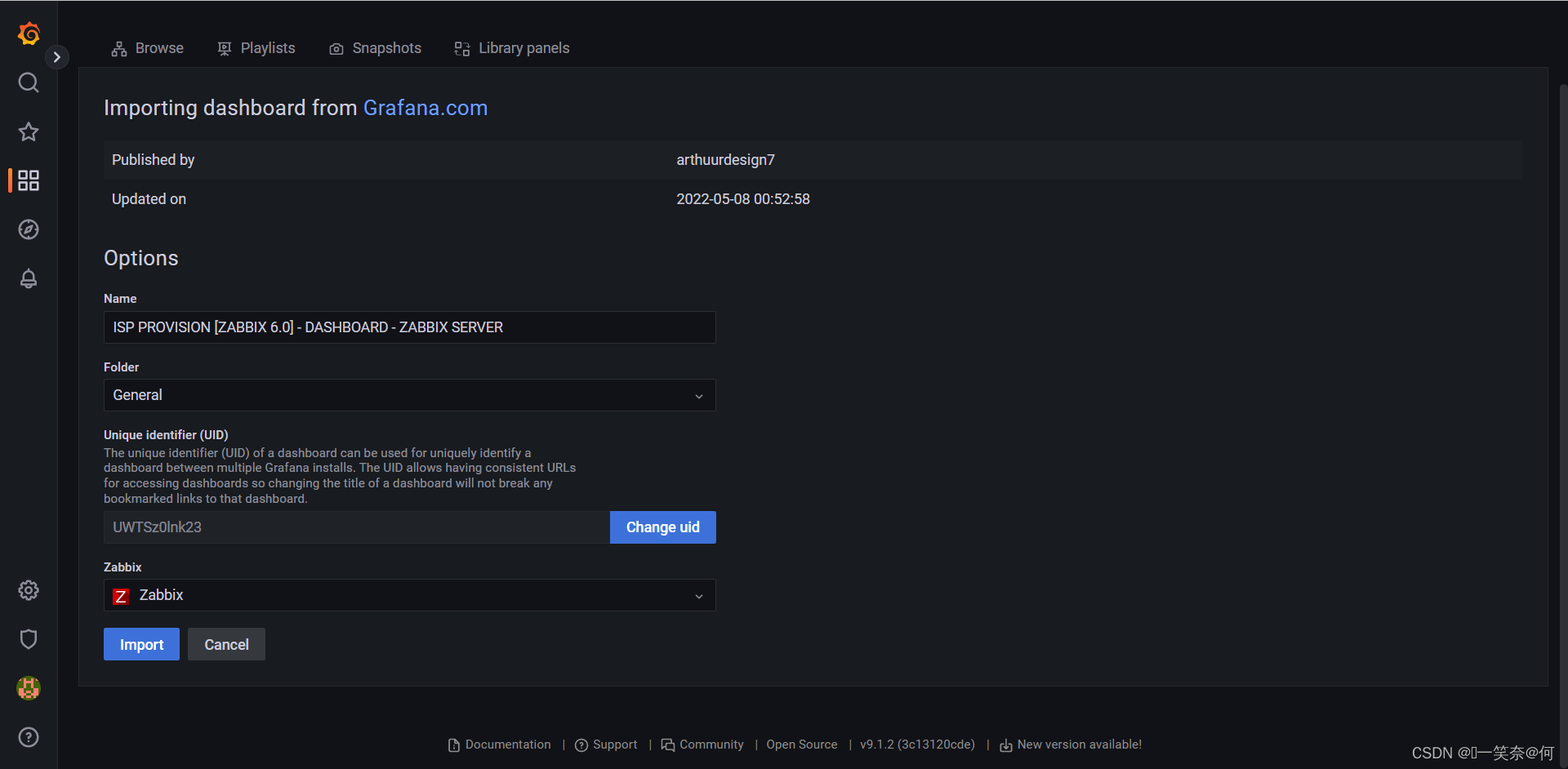This screenshot has height=769, width=1568.
Task: Open the Help question mark icon
Action: [x=29, y=737]
